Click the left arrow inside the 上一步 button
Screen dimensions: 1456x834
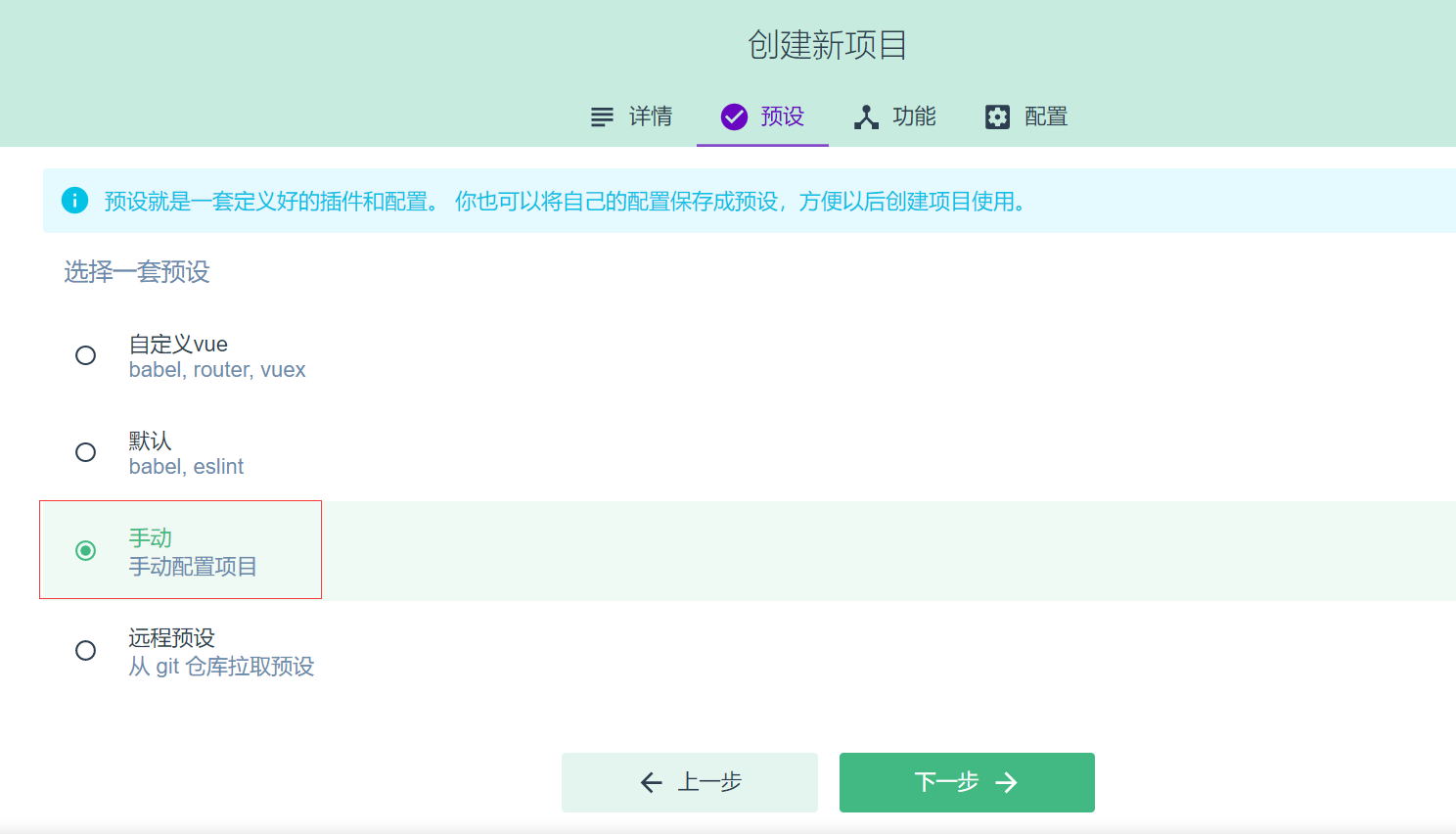(x=651, y=782)
